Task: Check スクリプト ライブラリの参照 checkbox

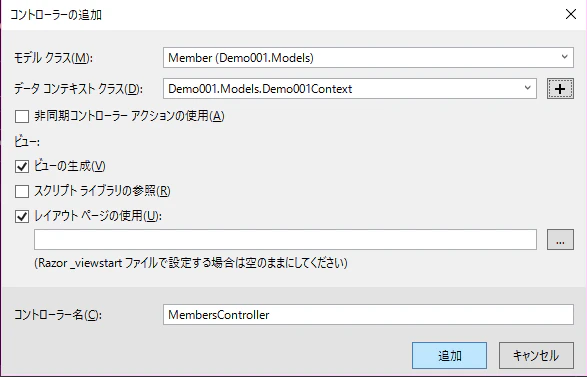Action: [x=22, y=191]
